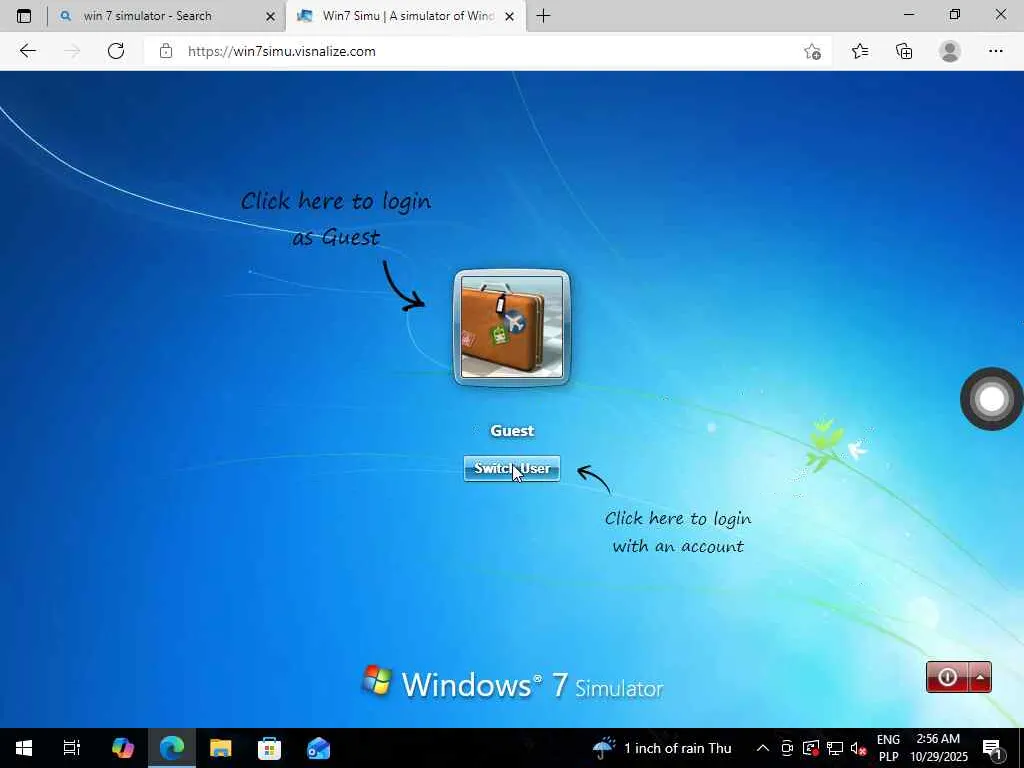Open the Windows Start menu
Screen dimensions: 1024x768
[x=24, y=748]
